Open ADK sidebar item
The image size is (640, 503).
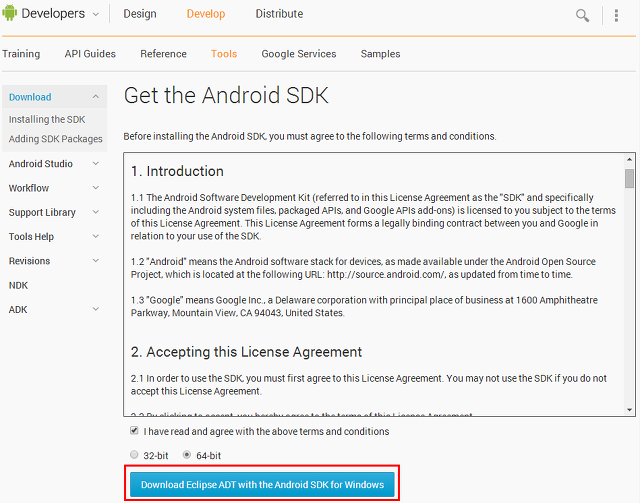[x=18, y=309]
